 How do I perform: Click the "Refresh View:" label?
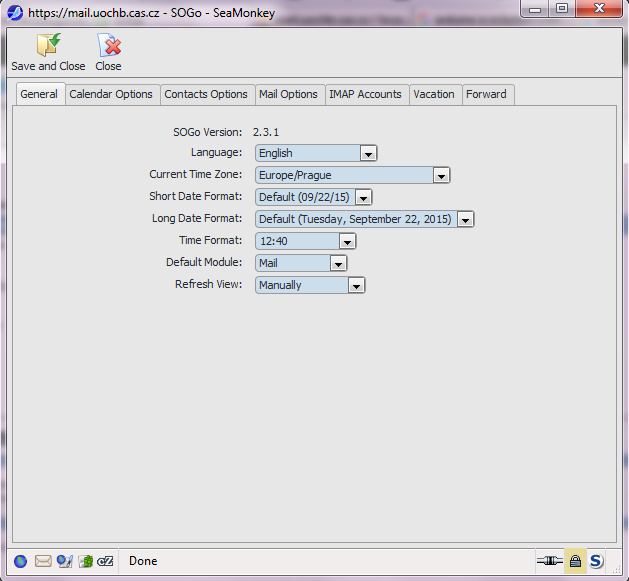click(x=209, y=284)
